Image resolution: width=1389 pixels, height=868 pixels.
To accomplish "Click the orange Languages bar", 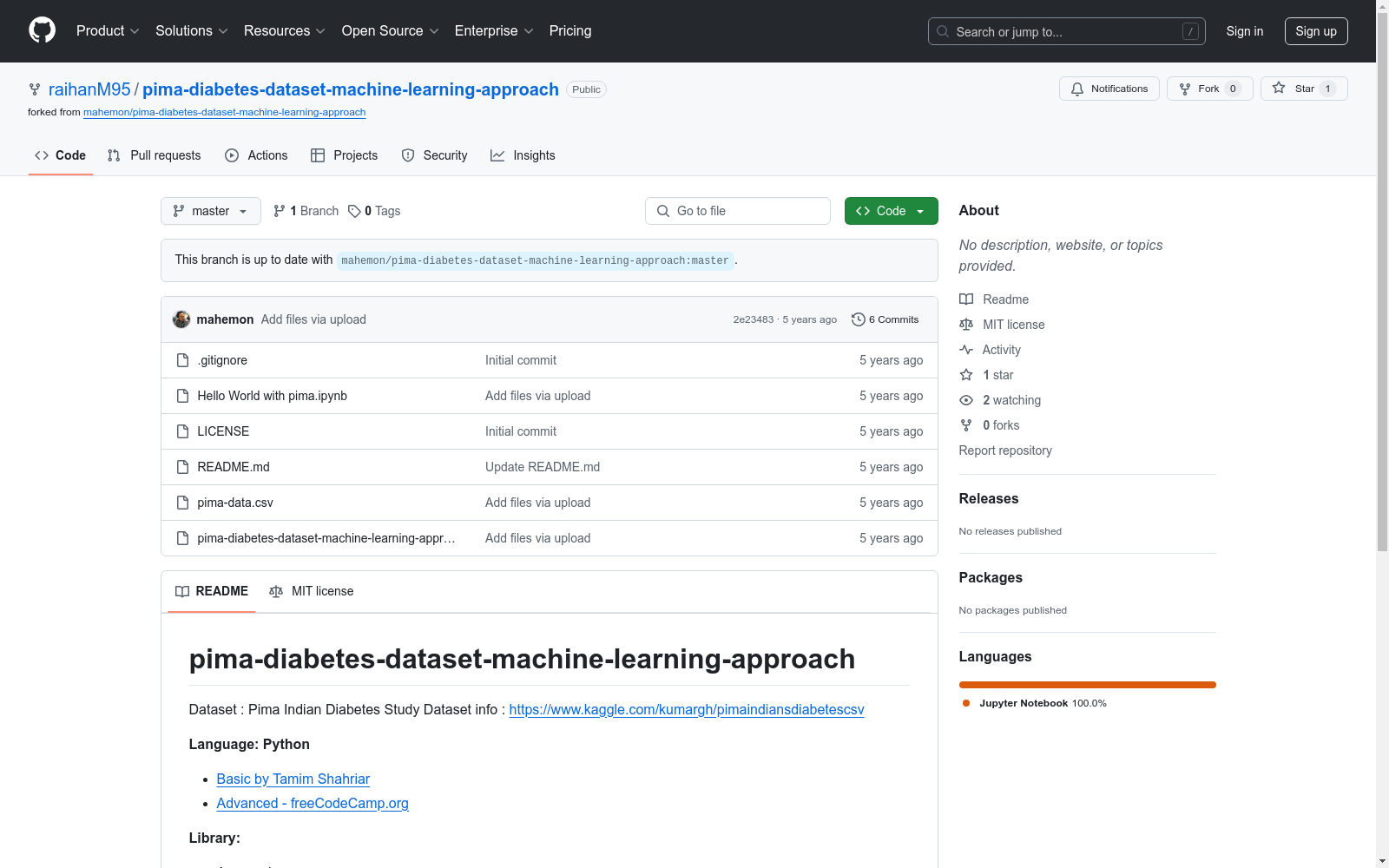I will pyautogui.click(x=1088, y=685).
